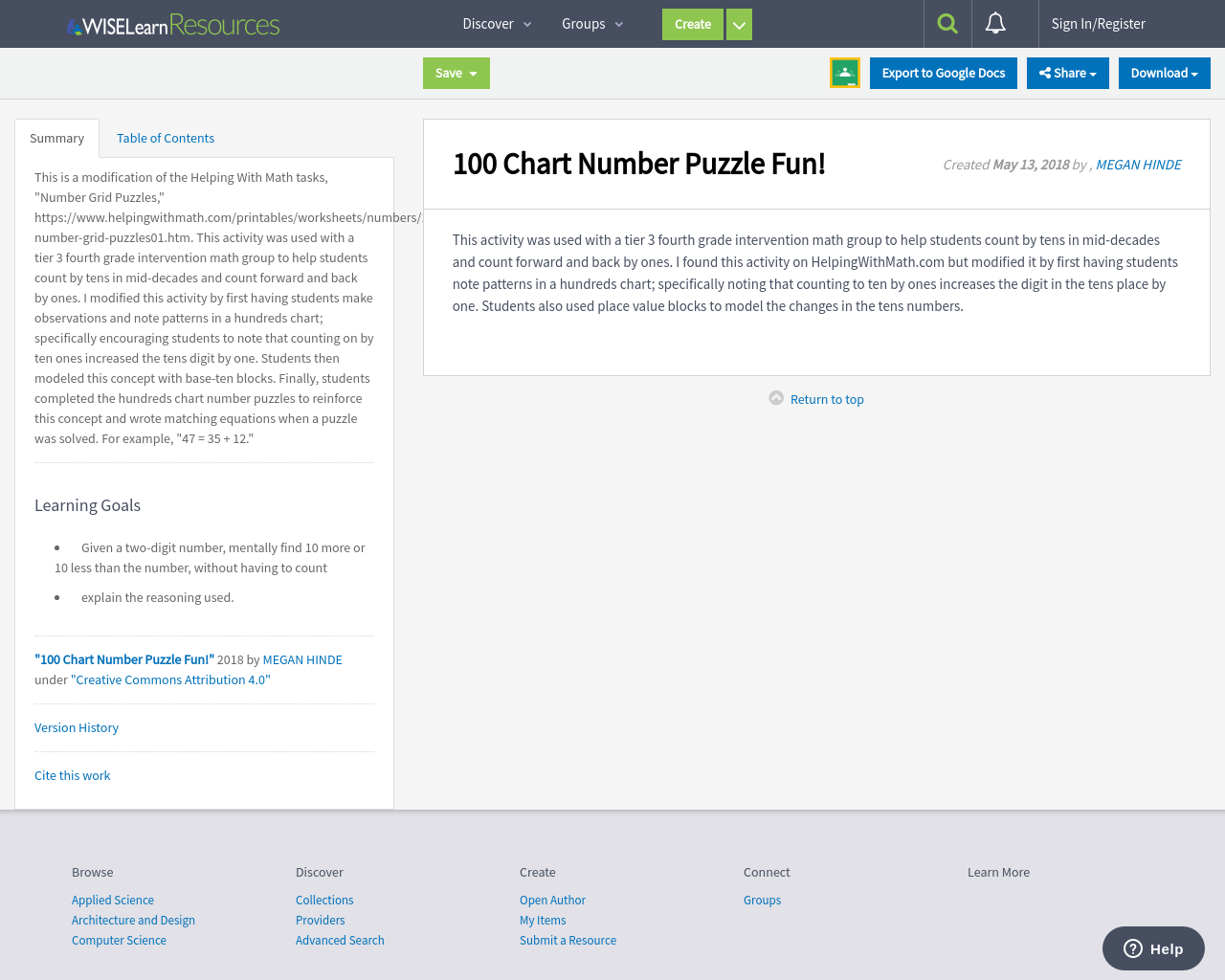Viewport: 1225px width, 980px height.
Task: Open the Creative Commons Attribution 4.0 license
Action: click(x=169, y=679)
